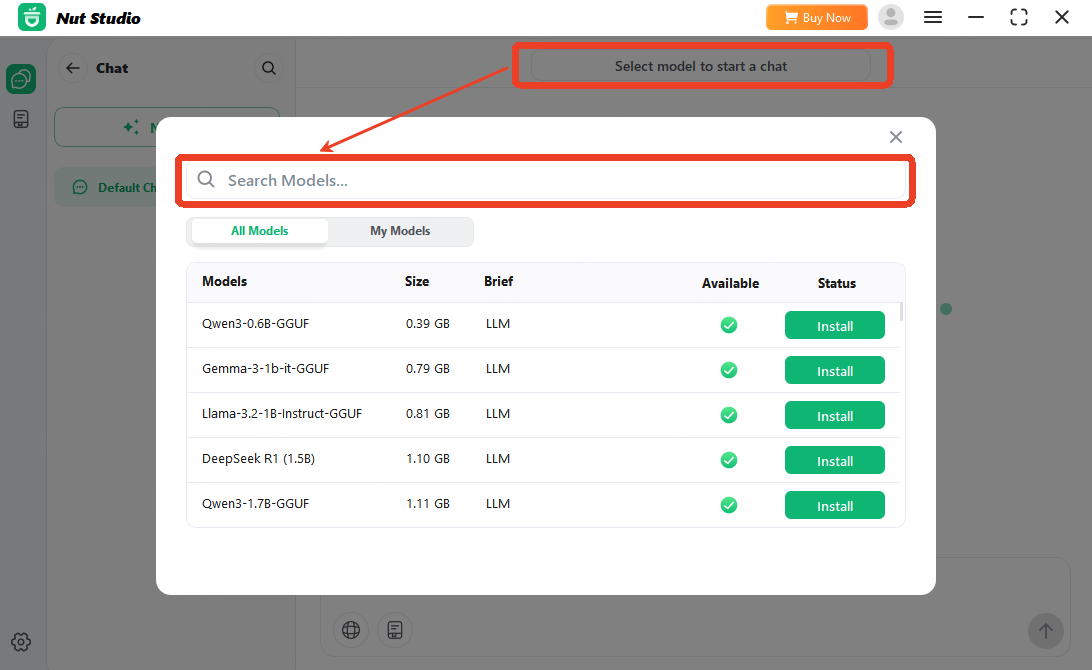Click the Models column header
The image size is (1092, 670).
[224, 281]
